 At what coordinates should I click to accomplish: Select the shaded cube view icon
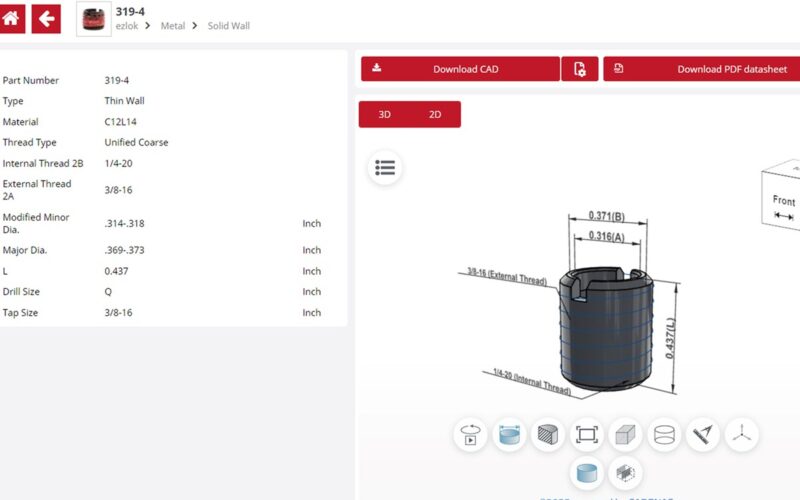pos(626,435)
